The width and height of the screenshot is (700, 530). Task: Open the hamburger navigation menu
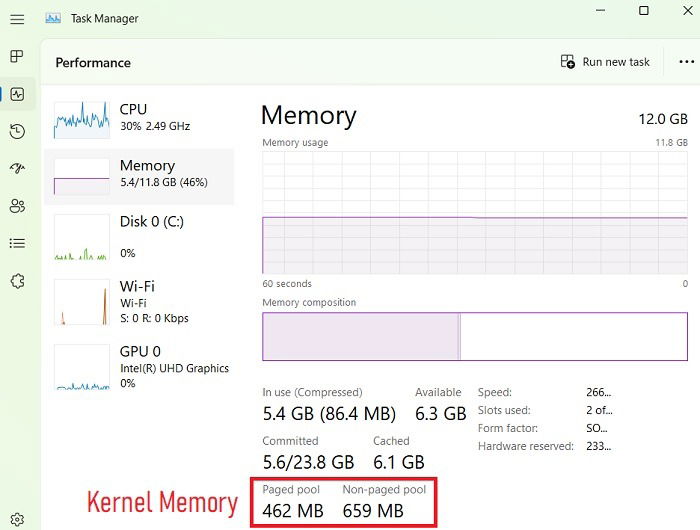tap(17, 19)
